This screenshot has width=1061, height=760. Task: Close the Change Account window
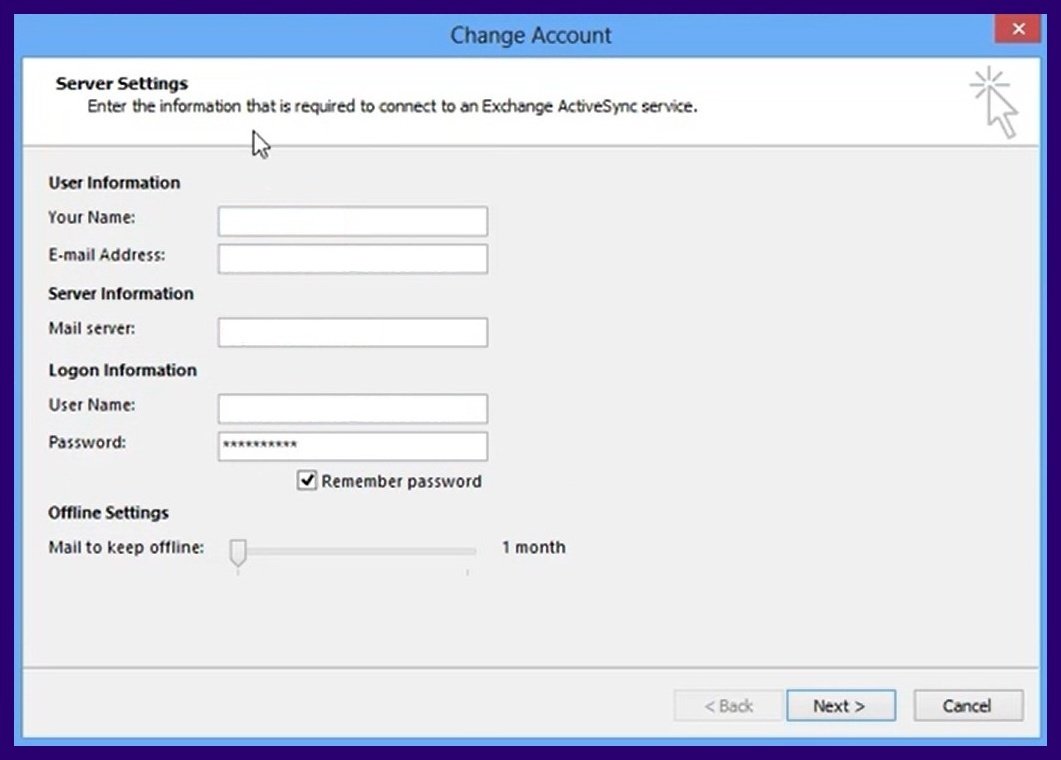(x=1018, y=29)
